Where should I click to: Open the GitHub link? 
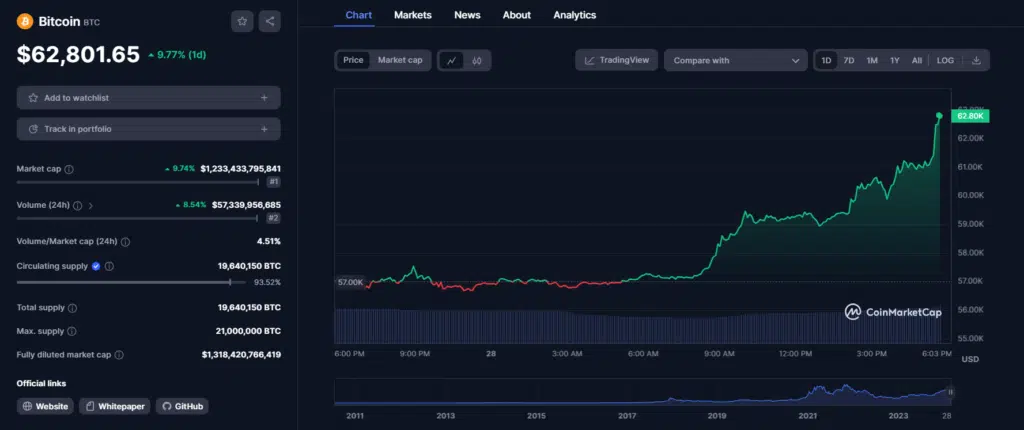[x=182, y=406]
